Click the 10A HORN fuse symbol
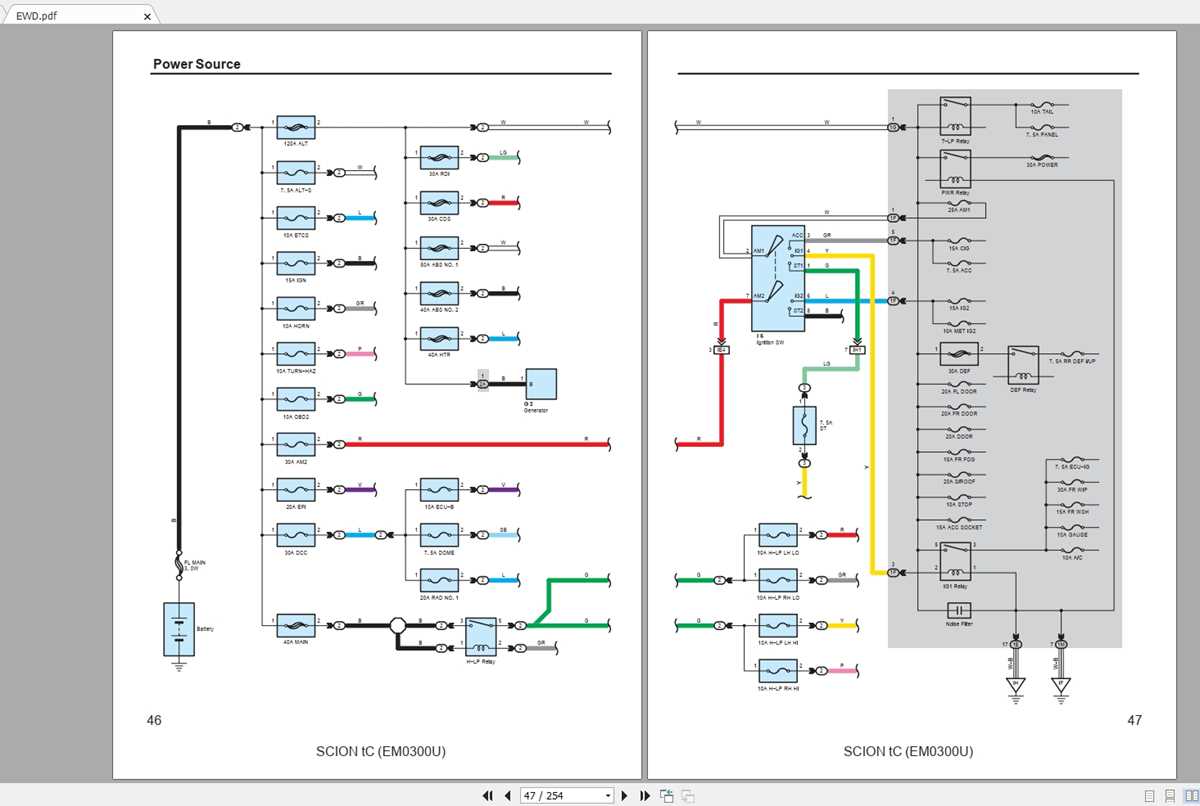Screen dimensions: 1200x806 (x=295, y=308)
